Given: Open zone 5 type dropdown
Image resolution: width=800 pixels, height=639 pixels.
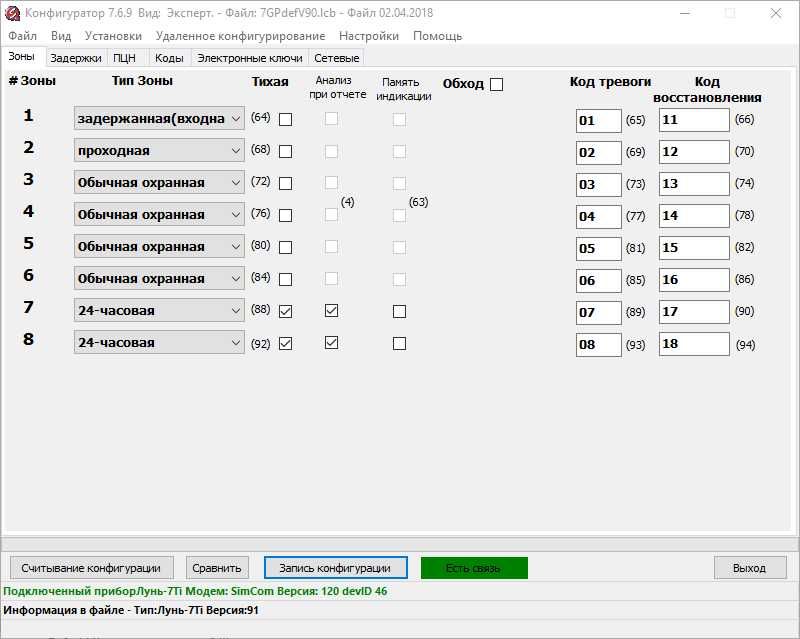Looking at the screenshot, I should [x=159, y=247].
